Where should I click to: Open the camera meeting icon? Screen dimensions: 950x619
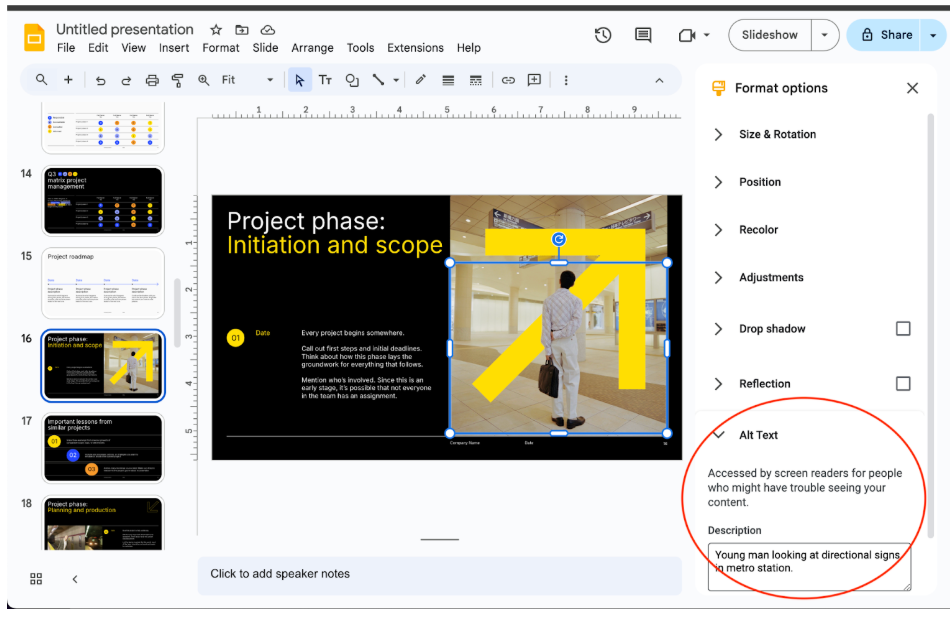coord(688,34)
